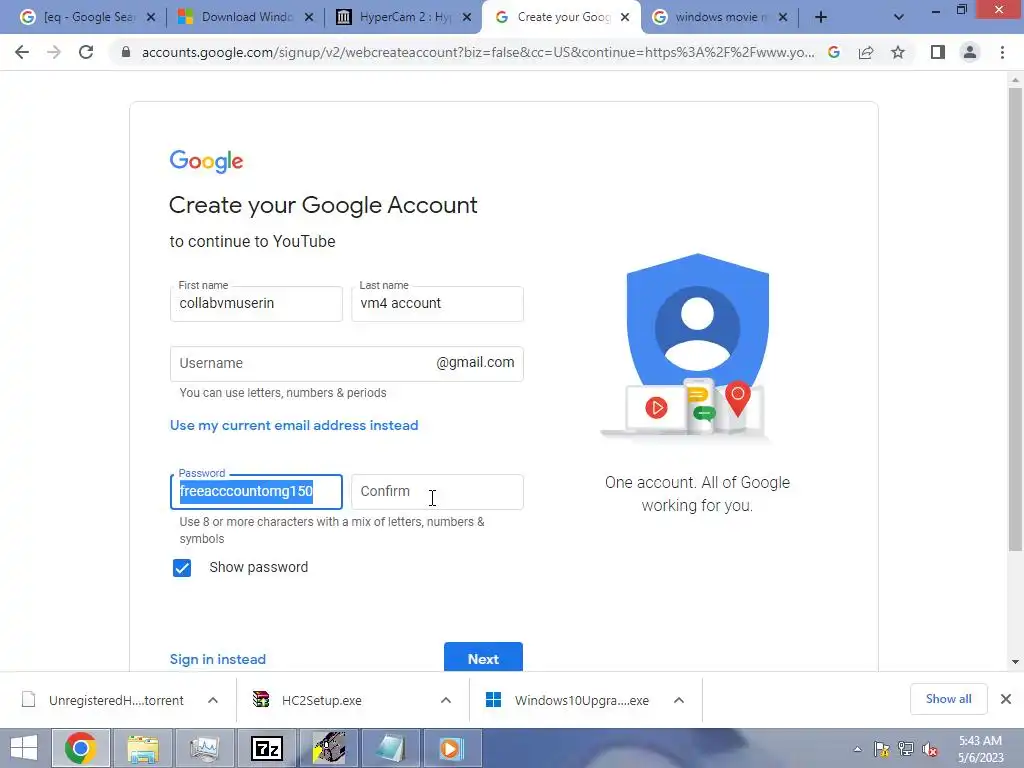
Task: Open the notepad-style taskbar icon
Action: tap(391, 748)
